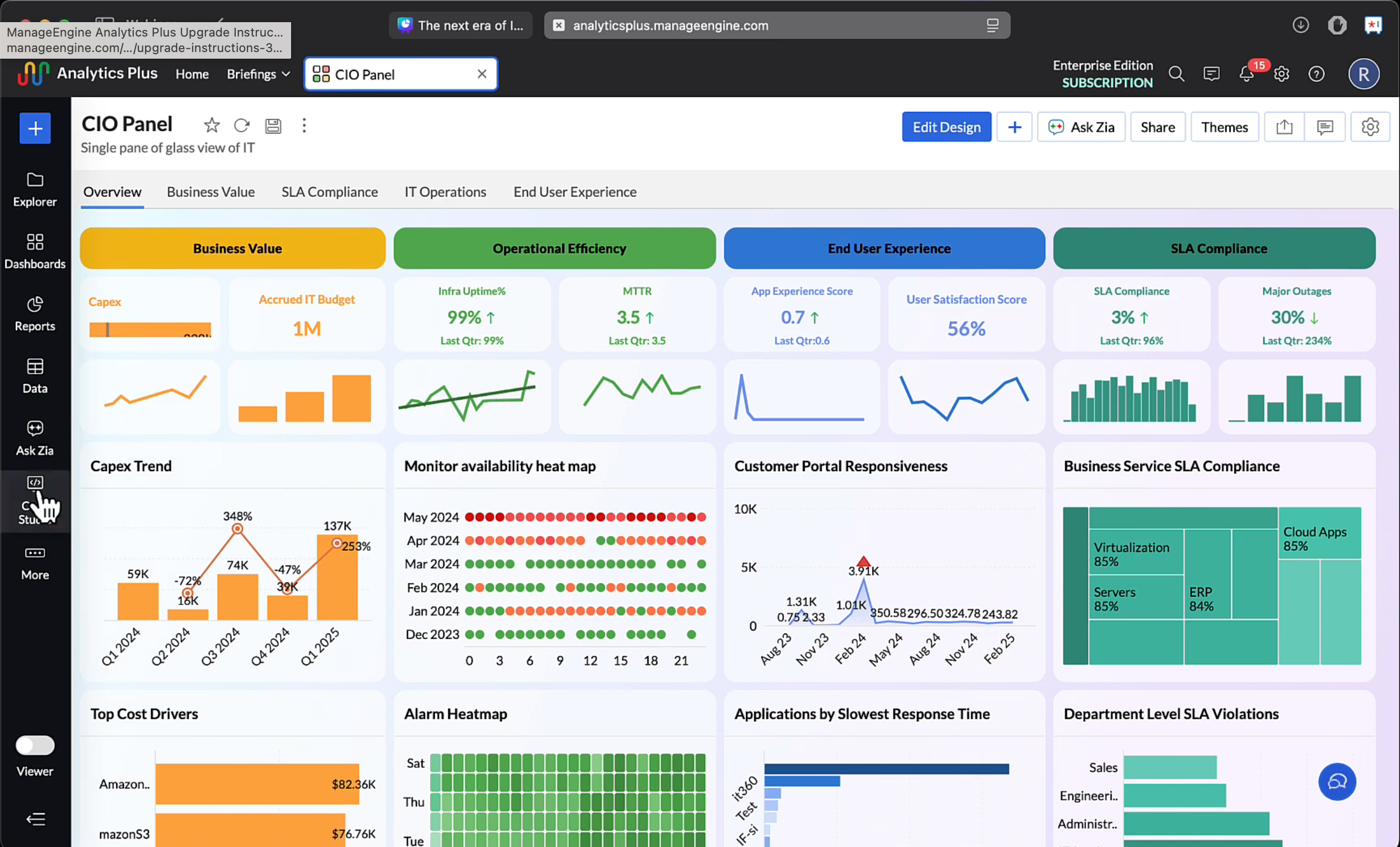
Task: Open dashboard settings gear at right
Action: pos(1370,127)
